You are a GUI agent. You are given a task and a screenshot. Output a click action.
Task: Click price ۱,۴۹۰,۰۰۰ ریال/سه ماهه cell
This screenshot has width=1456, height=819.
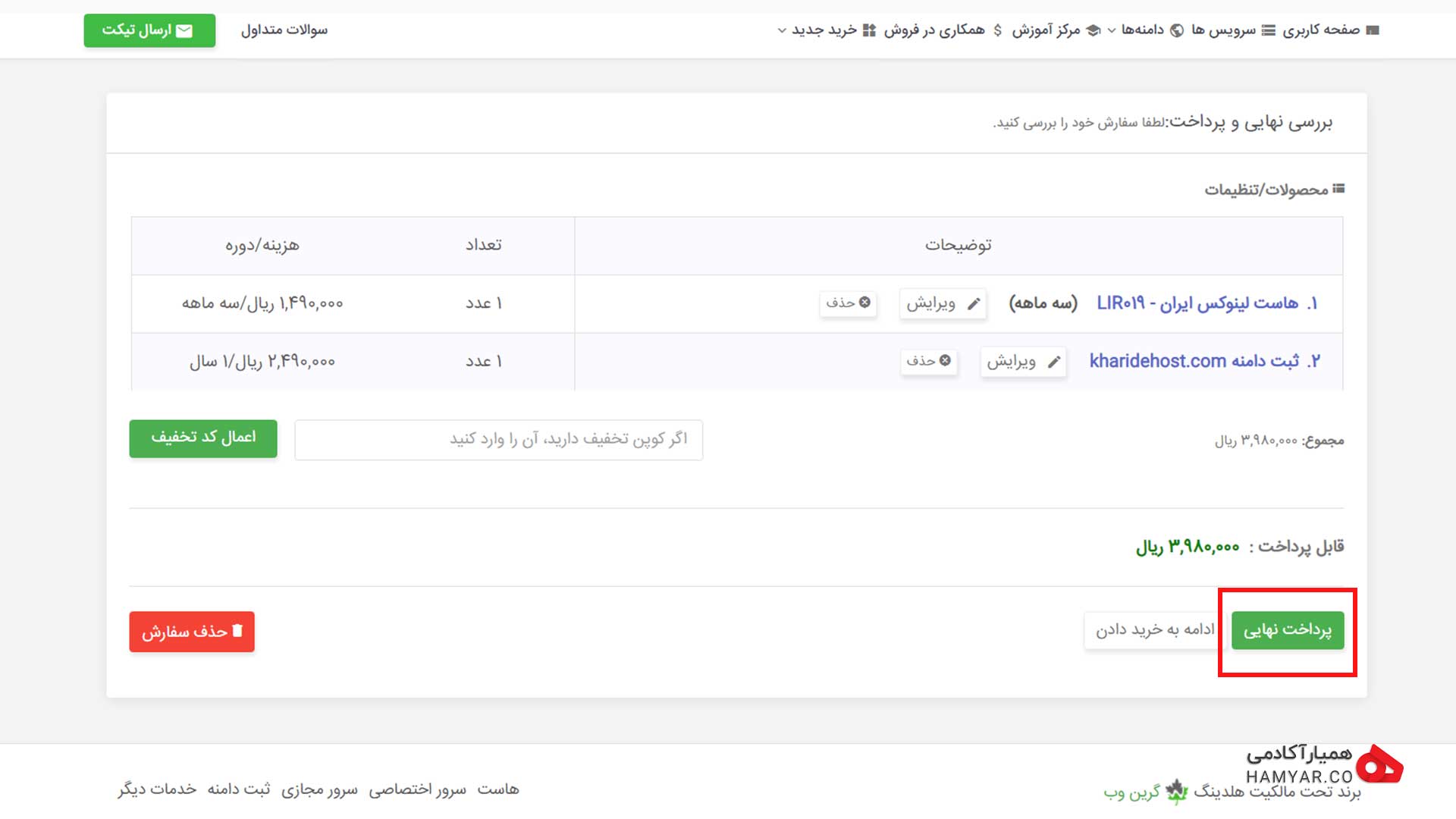click(x=262, y=303)
